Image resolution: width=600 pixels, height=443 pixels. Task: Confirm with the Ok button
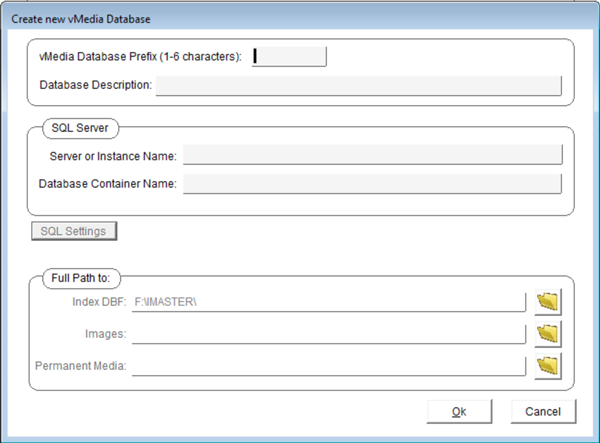459,412
